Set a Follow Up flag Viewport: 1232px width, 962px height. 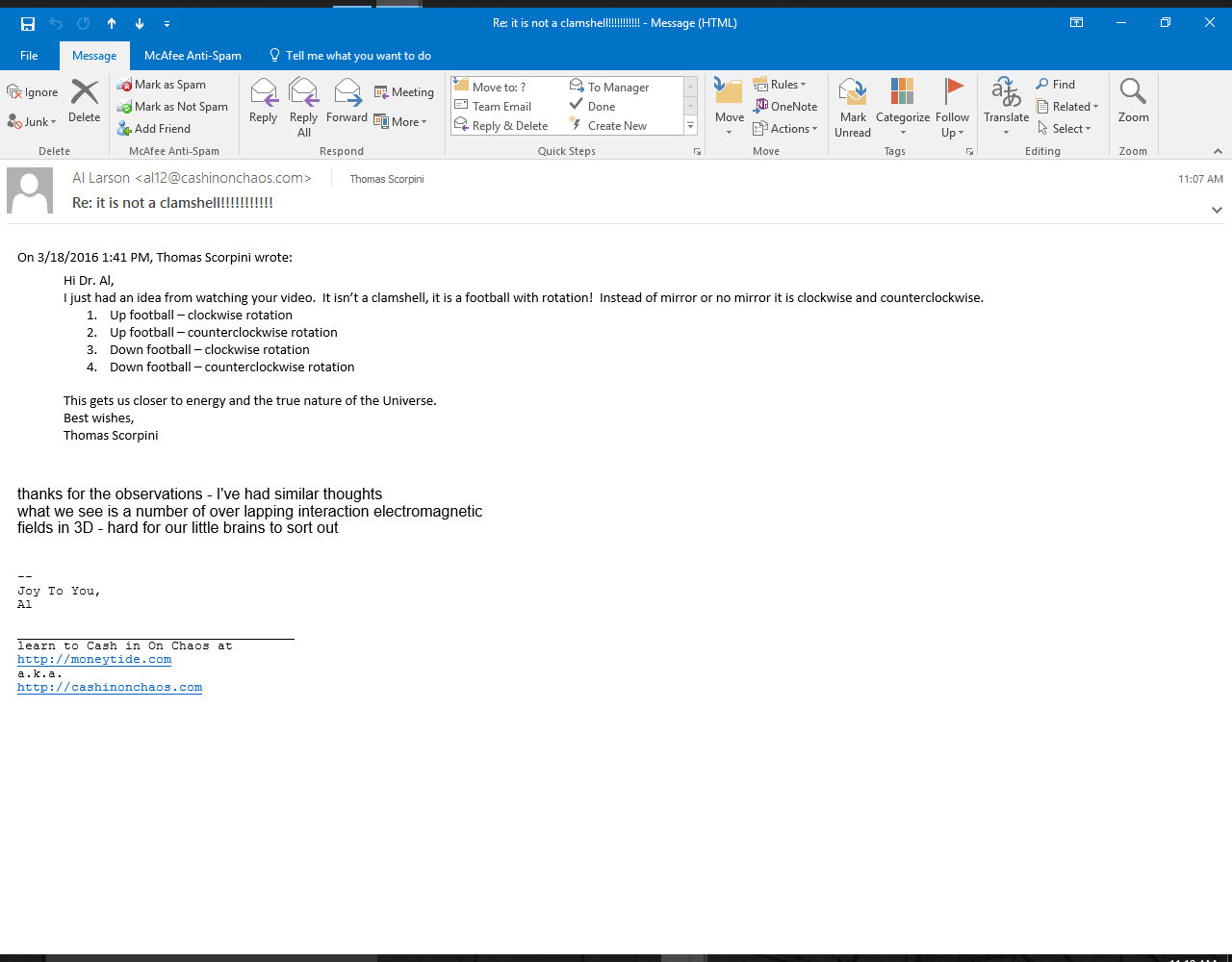tap(952, 108)
